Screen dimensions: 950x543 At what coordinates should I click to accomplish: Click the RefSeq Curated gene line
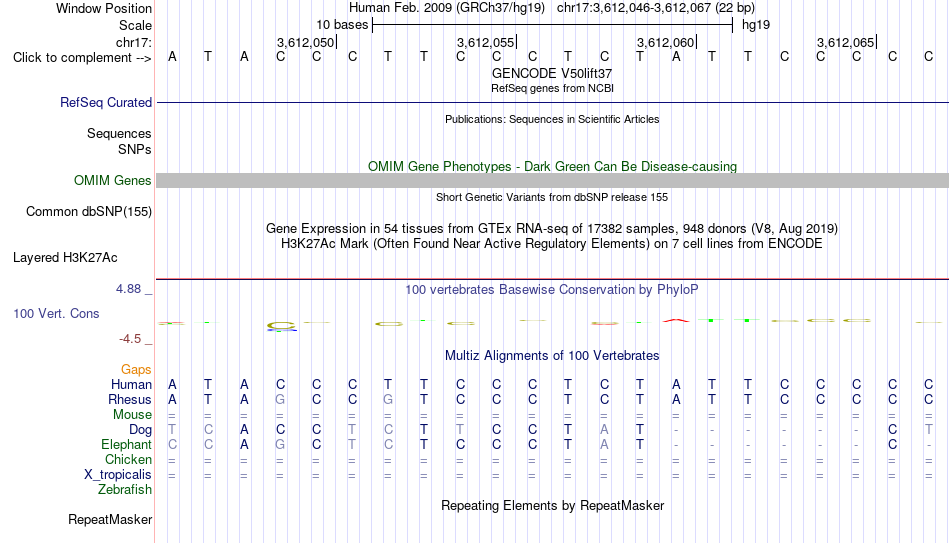point(552,102)
